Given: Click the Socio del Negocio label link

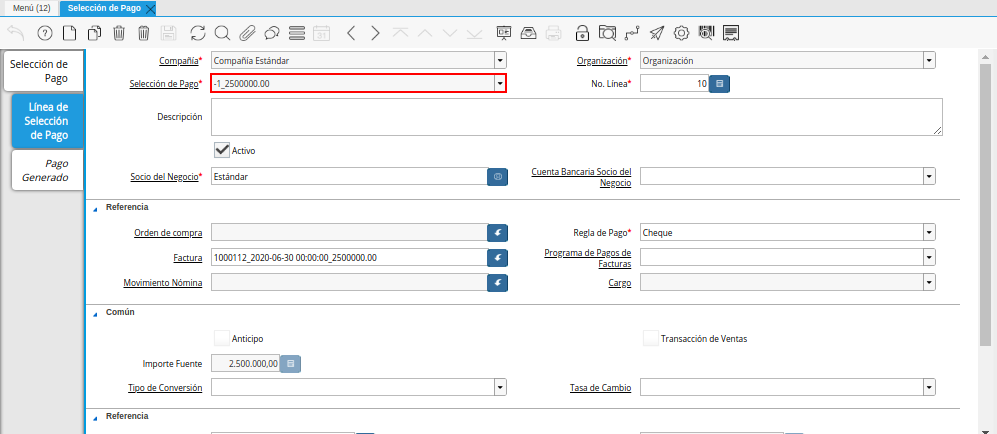Looking at the screenshot, I should (165, 177).
